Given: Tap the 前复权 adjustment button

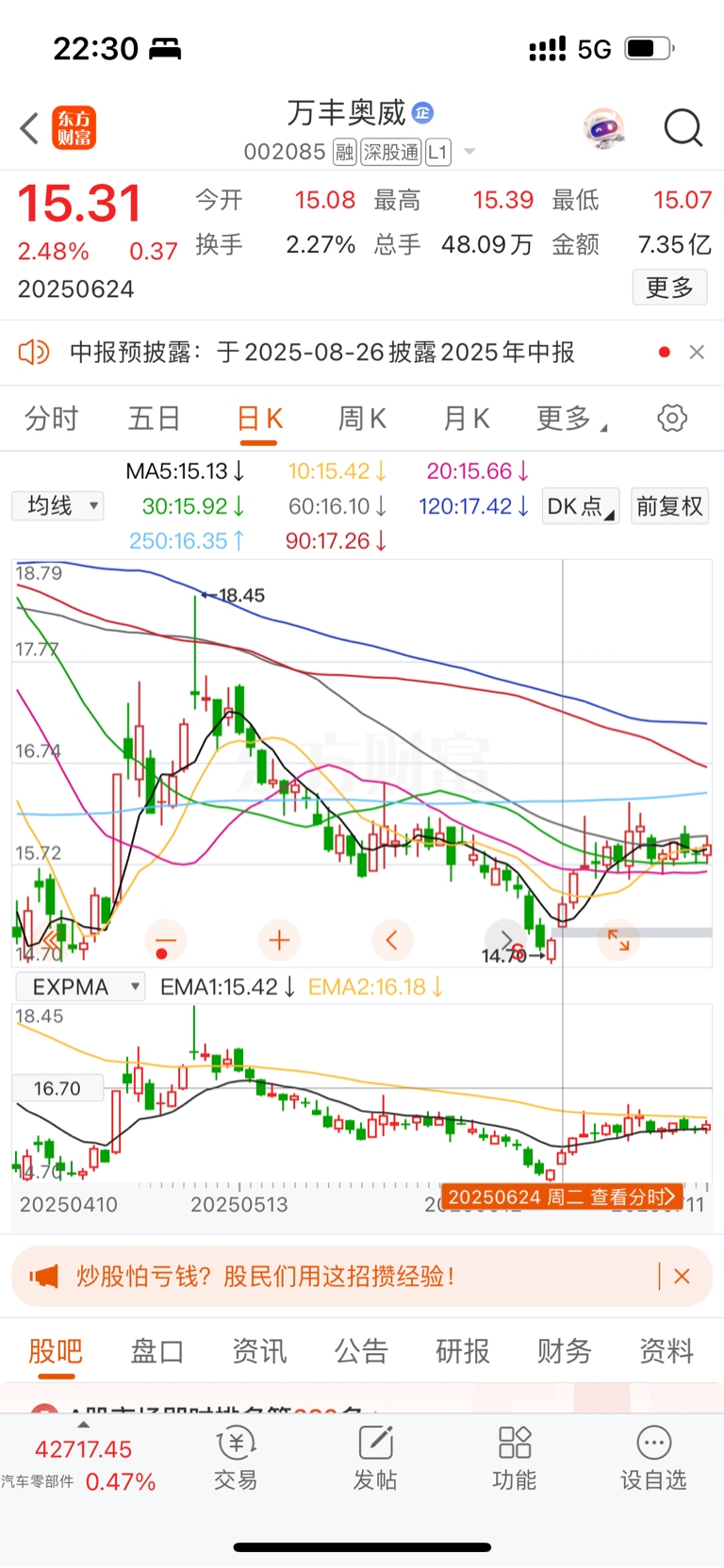Looking at the screenshot, I should [x=669, y=506].
